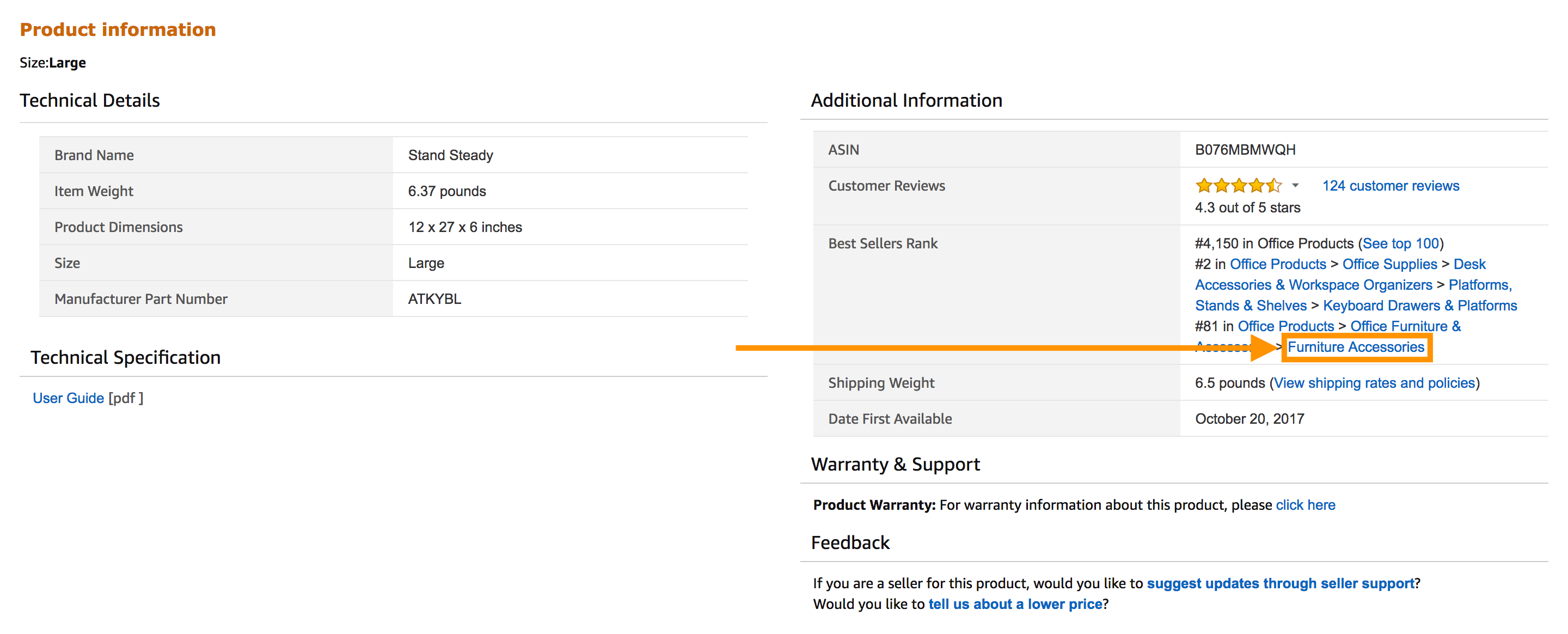Open Keyboard Drawers & Platforms category
This screenshot has width=1568, height=634.
1419,306
